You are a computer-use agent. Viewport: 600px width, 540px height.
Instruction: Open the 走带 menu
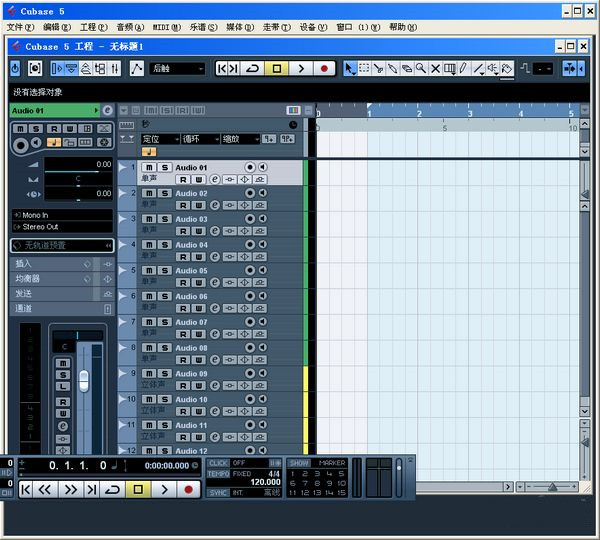[271, 27]
